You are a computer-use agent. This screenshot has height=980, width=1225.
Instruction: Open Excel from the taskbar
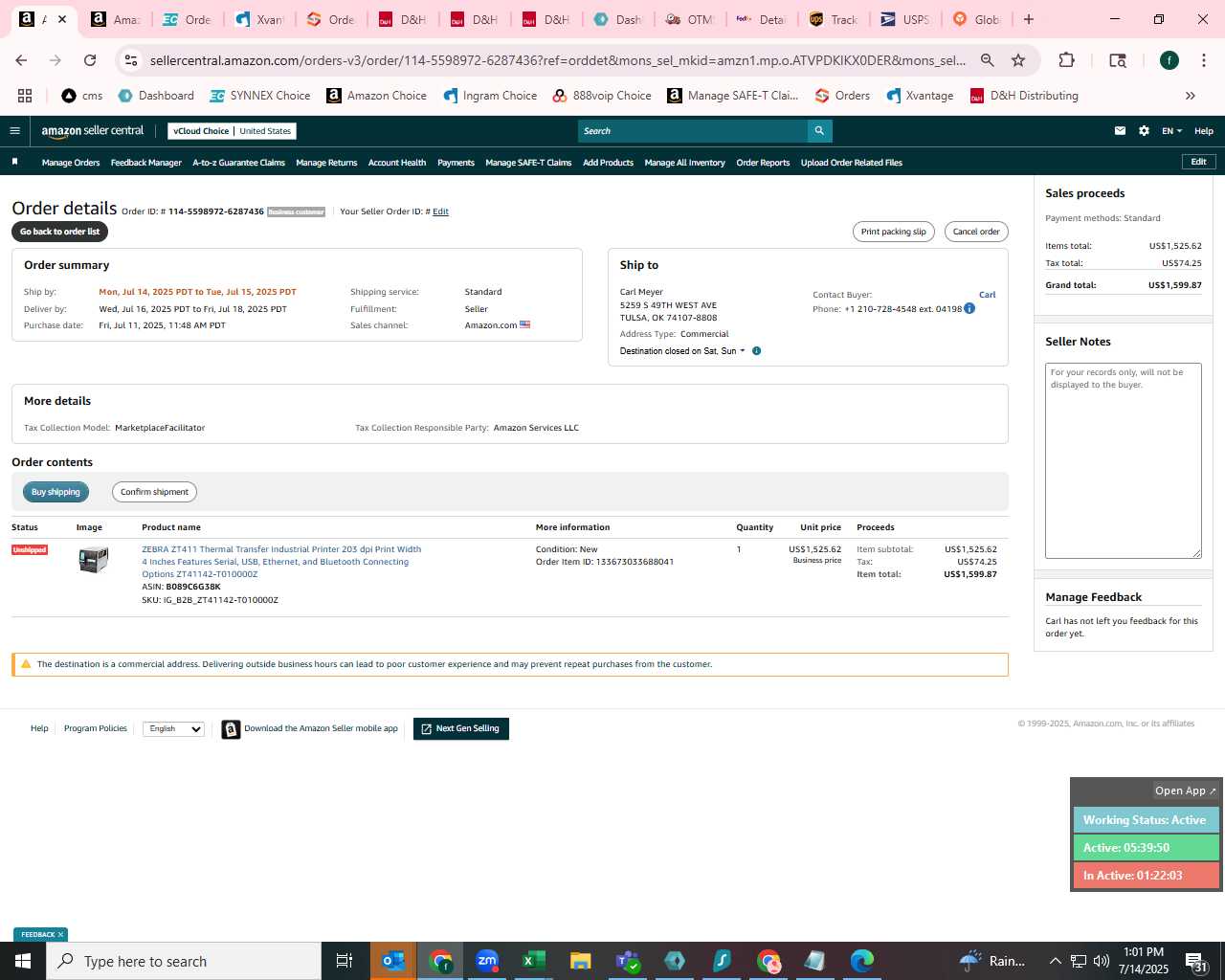coord(534,961)
